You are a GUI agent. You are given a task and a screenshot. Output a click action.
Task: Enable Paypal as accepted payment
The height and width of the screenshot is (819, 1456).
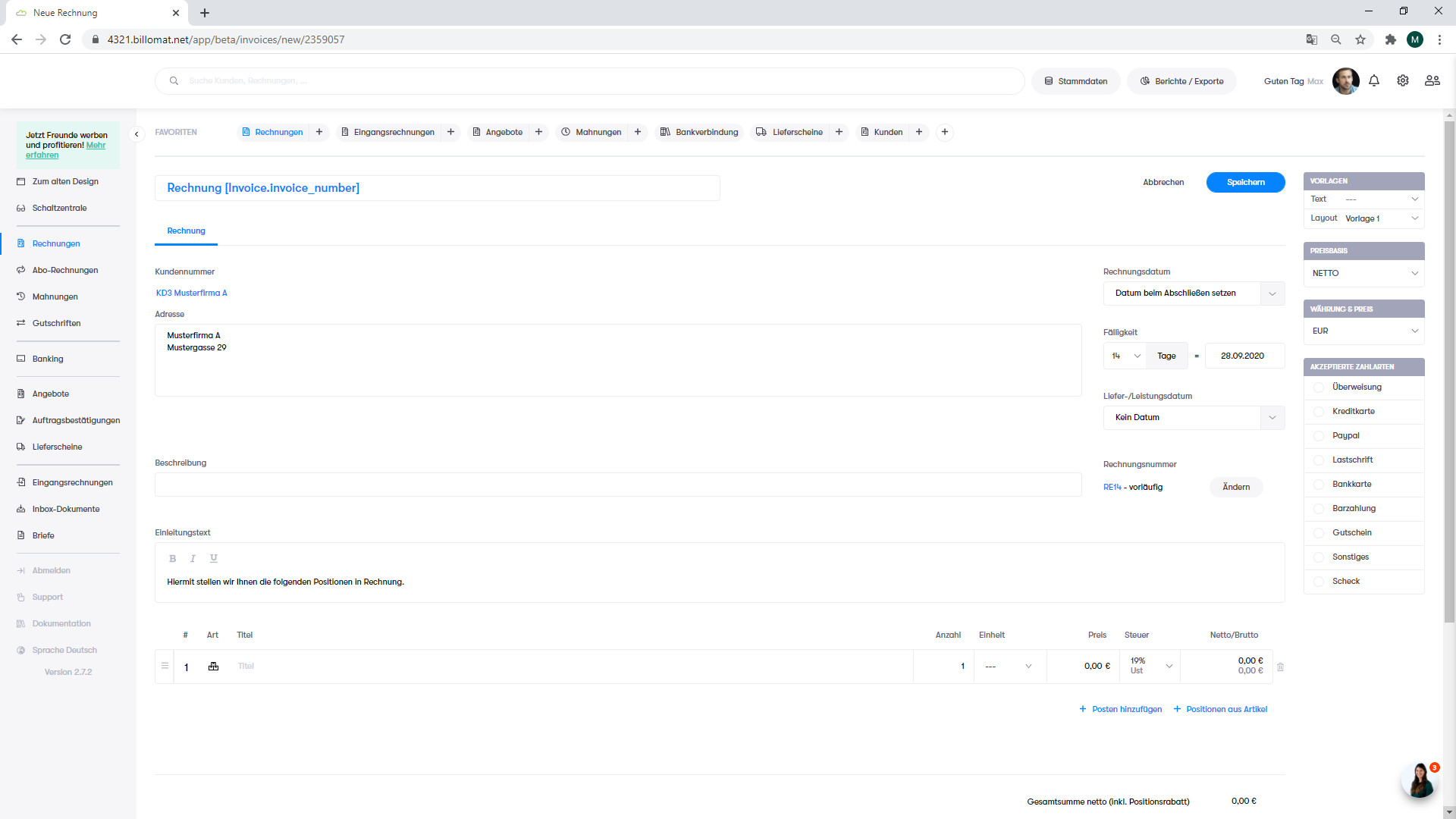(1319, 436)
